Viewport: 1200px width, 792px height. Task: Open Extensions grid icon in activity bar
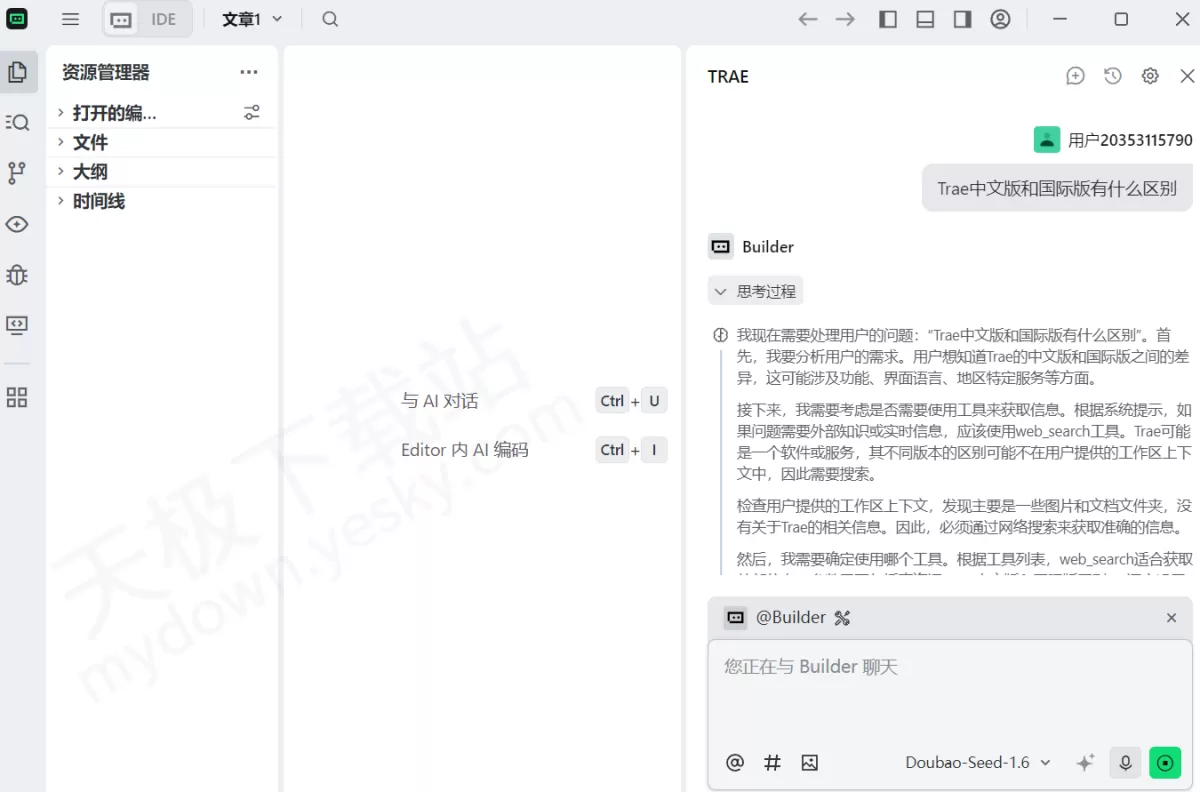click(x=17, y=397)
